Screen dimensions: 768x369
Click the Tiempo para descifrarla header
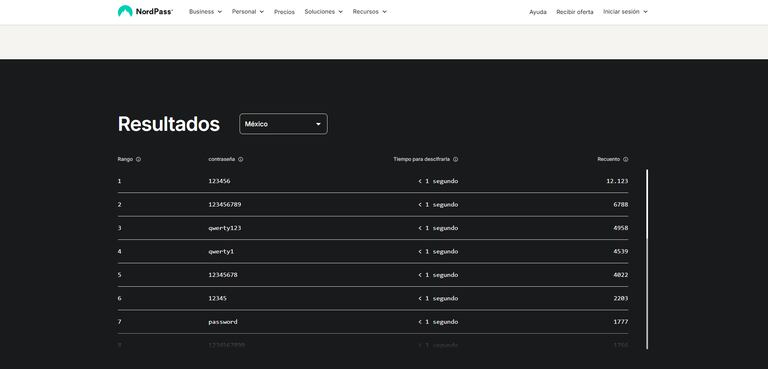[421, 159]
